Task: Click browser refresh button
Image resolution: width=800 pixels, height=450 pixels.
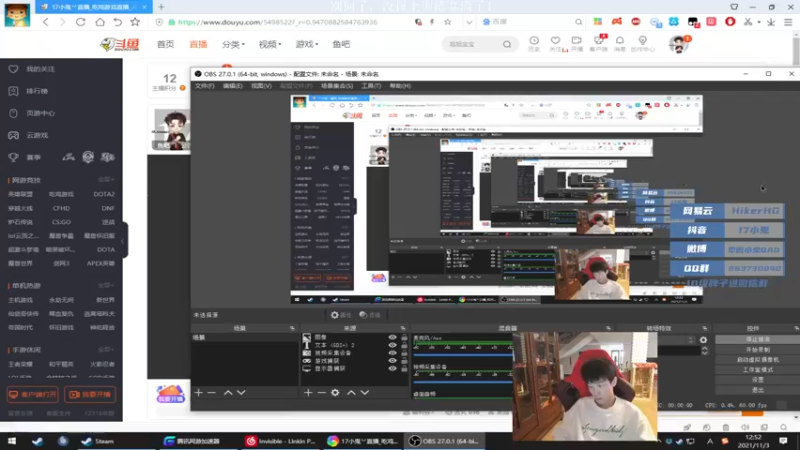Action: pyautogui.click(x=81, y=22)
